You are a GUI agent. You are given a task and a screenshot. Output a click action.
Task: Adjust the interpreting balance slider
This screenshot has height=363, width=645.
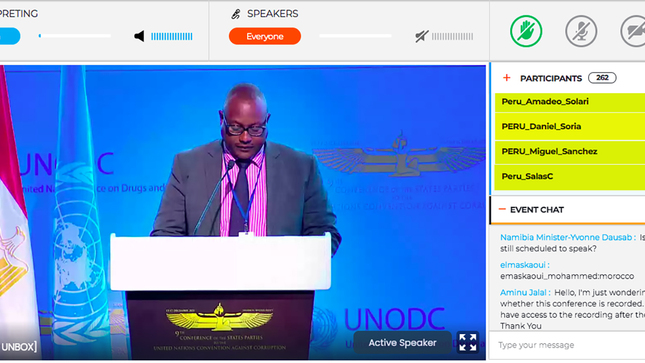point(74,36)
